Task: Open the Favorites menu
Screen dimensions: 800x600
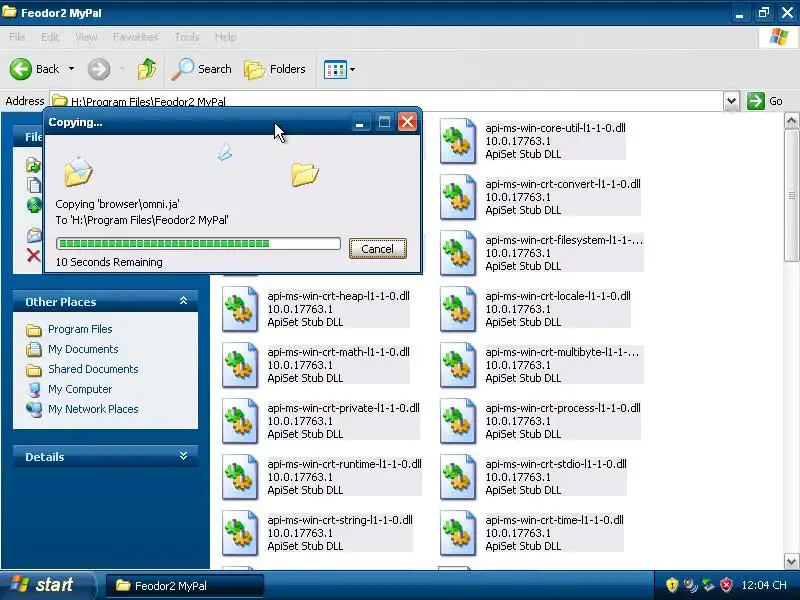Action: (136, 37)
